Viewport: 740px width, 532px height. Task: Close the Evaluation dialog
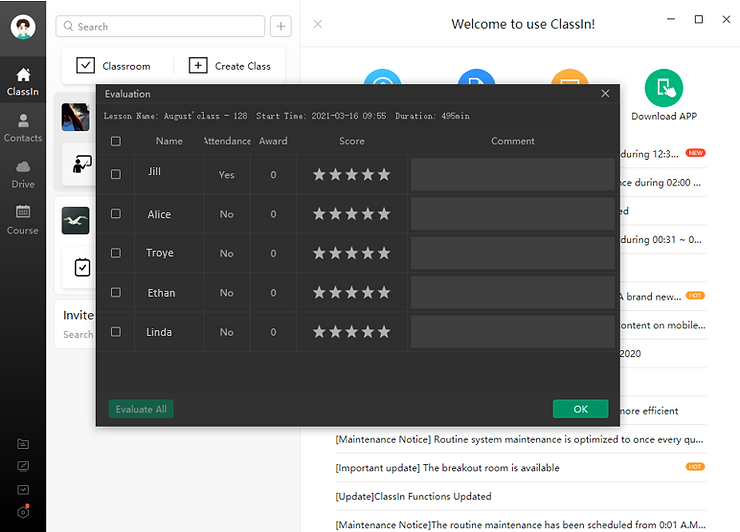(605, 93)
